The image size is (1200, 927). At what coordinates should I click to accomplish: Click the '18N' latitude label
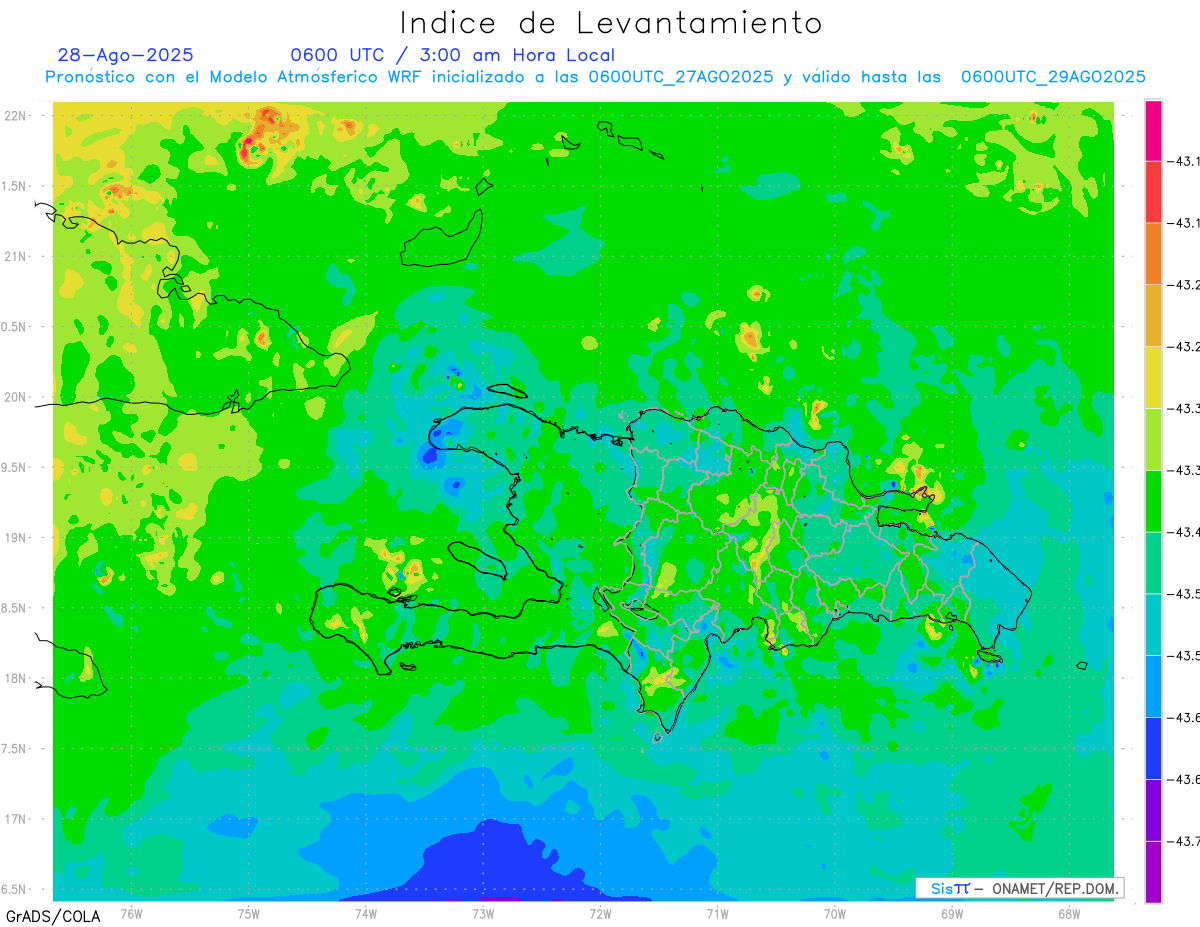coord(16,678)
